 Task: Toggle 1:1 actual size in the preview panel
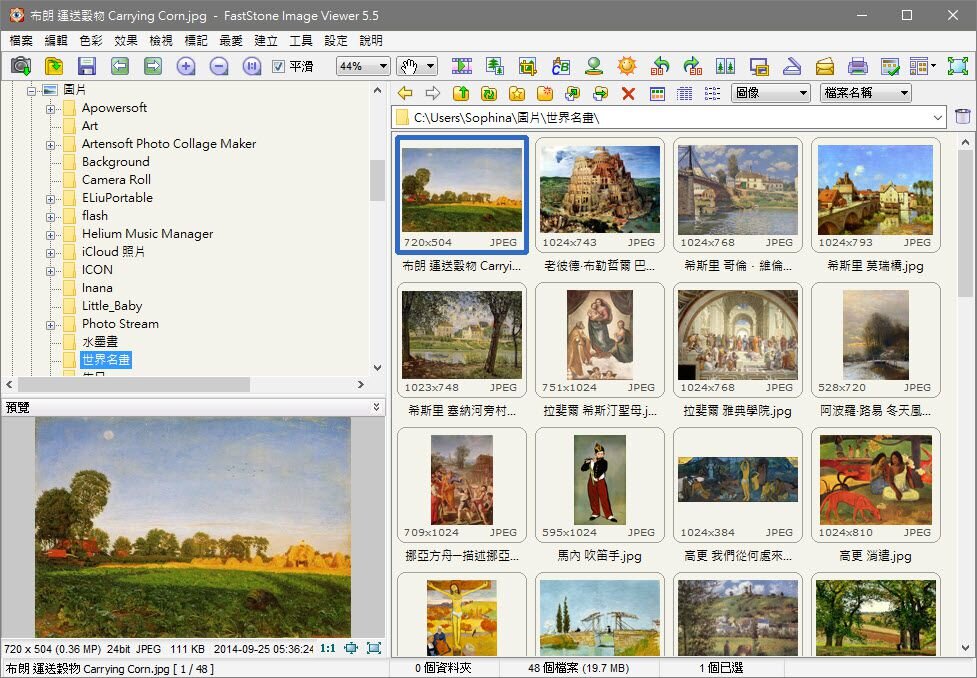tap(328, 648)
